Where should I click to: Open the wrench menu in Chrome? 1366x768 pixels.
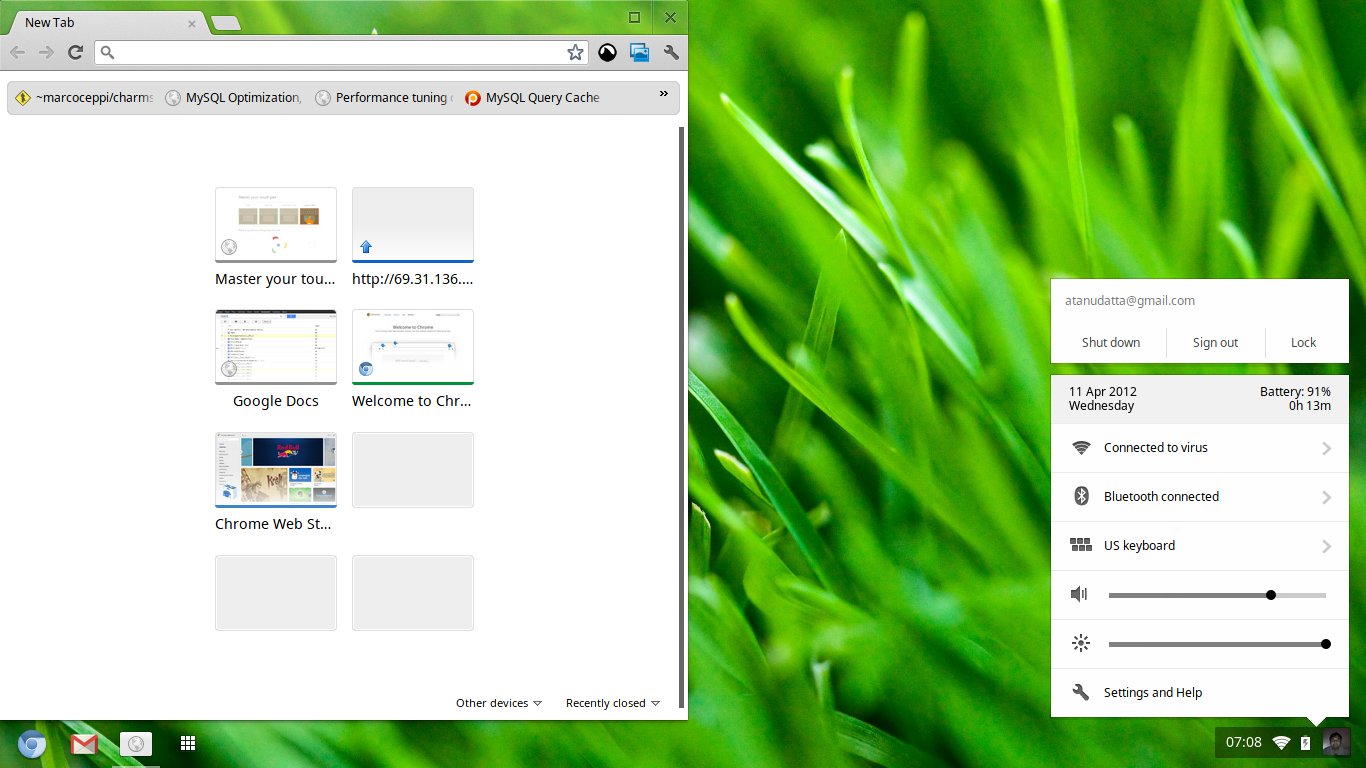(671, 53)
